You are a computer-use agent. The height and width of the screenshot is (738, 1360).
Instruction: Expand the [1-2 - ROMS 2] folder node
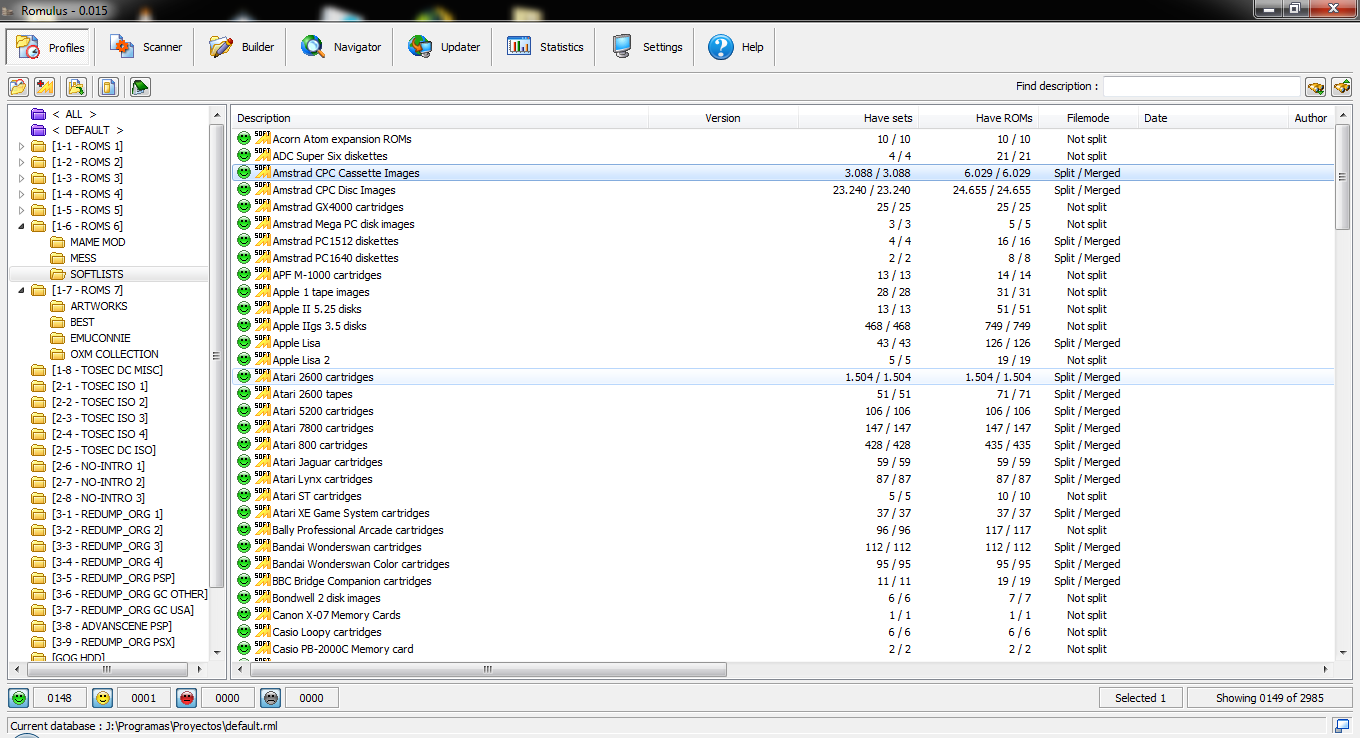[x=22, y=162]
